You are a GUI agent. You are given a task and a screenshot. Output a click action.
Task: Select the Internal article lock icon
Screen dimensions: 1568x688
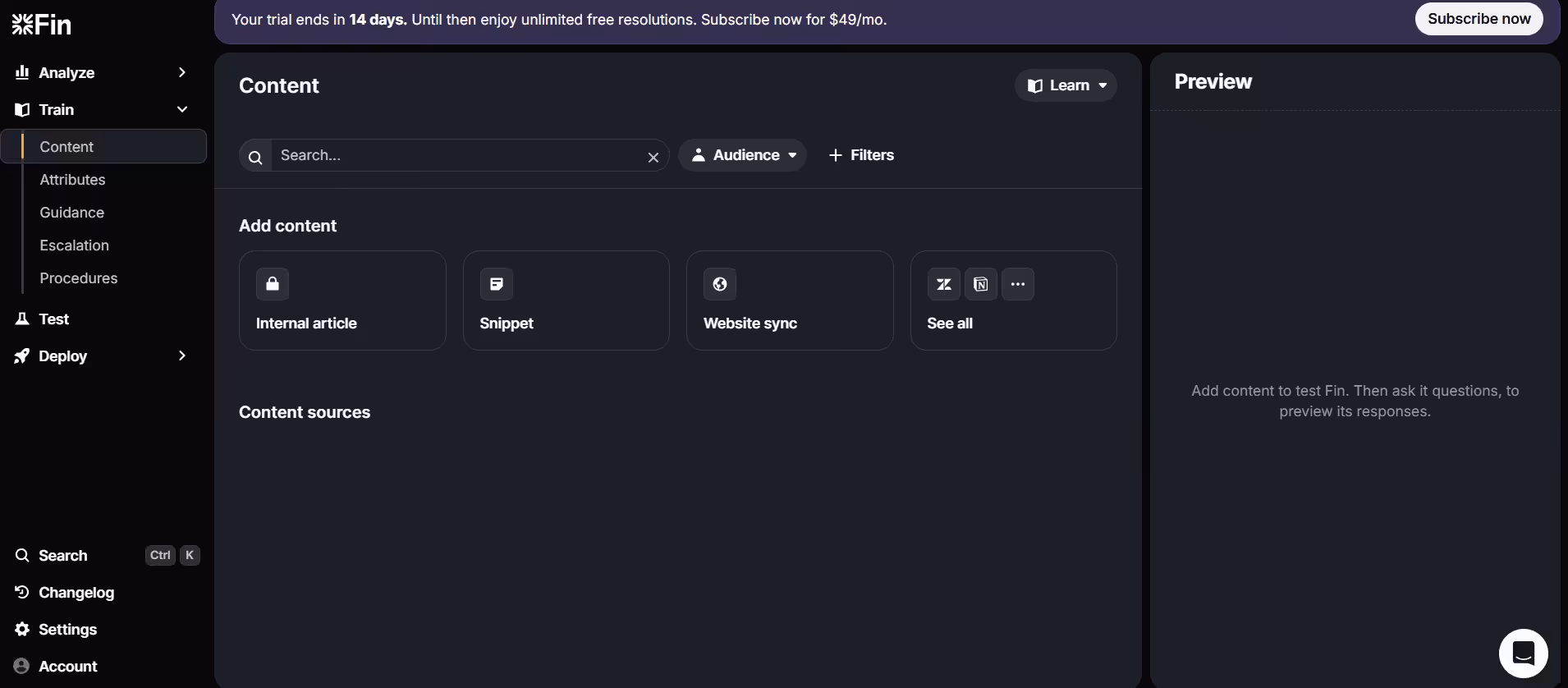pos(273,284)
